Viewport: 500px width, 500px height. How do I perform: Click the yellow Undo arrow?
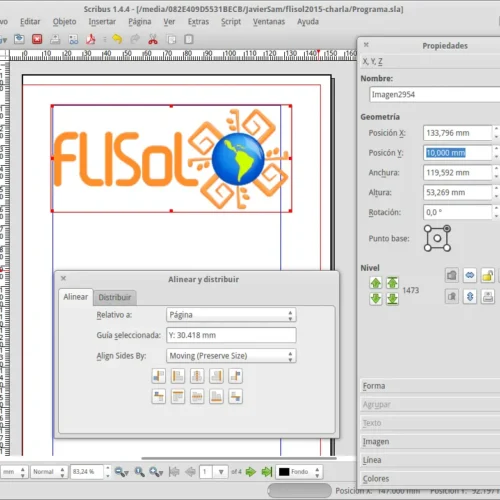[117, 39]
